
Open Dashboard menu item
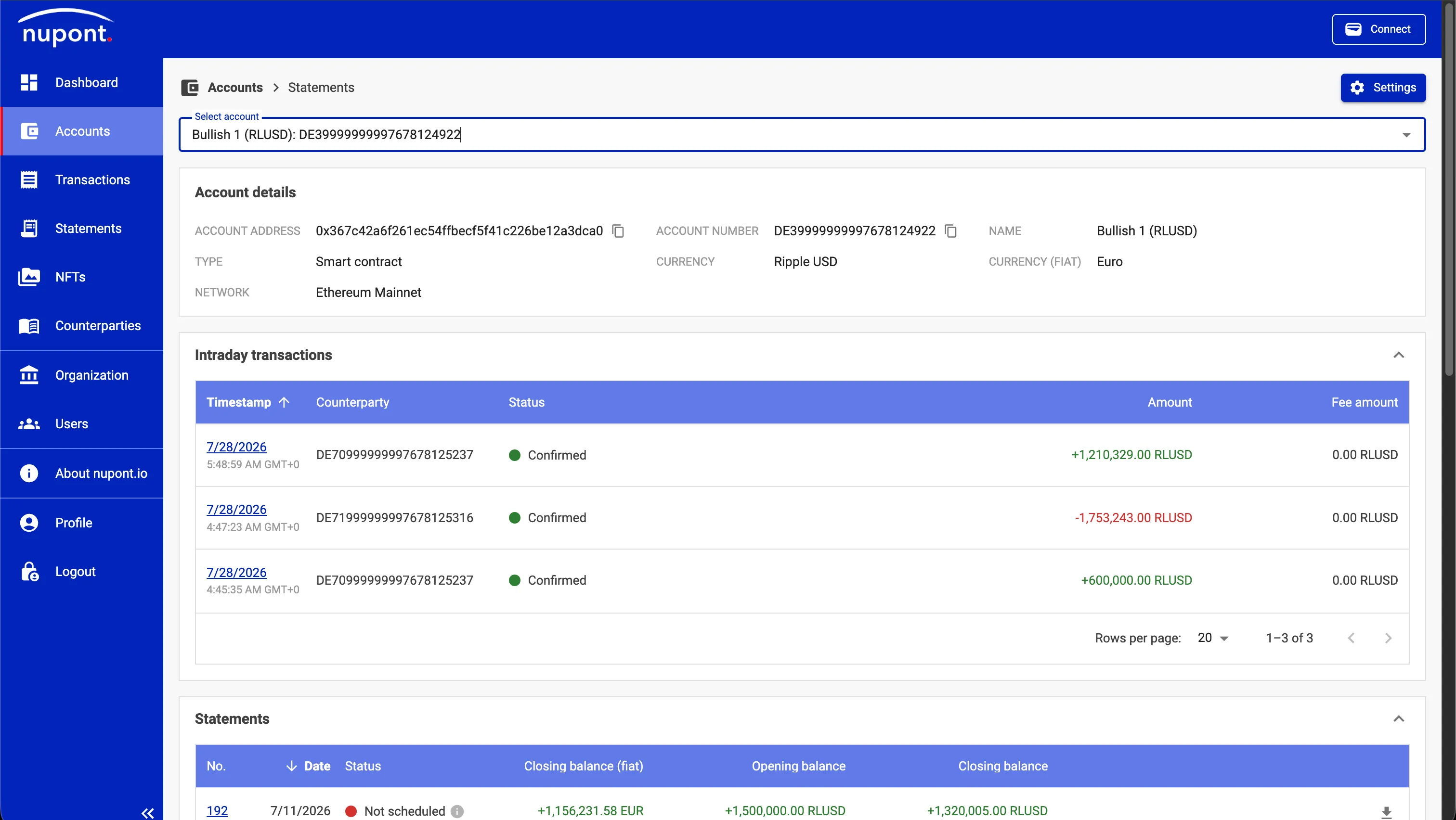[x=82, y=82]
